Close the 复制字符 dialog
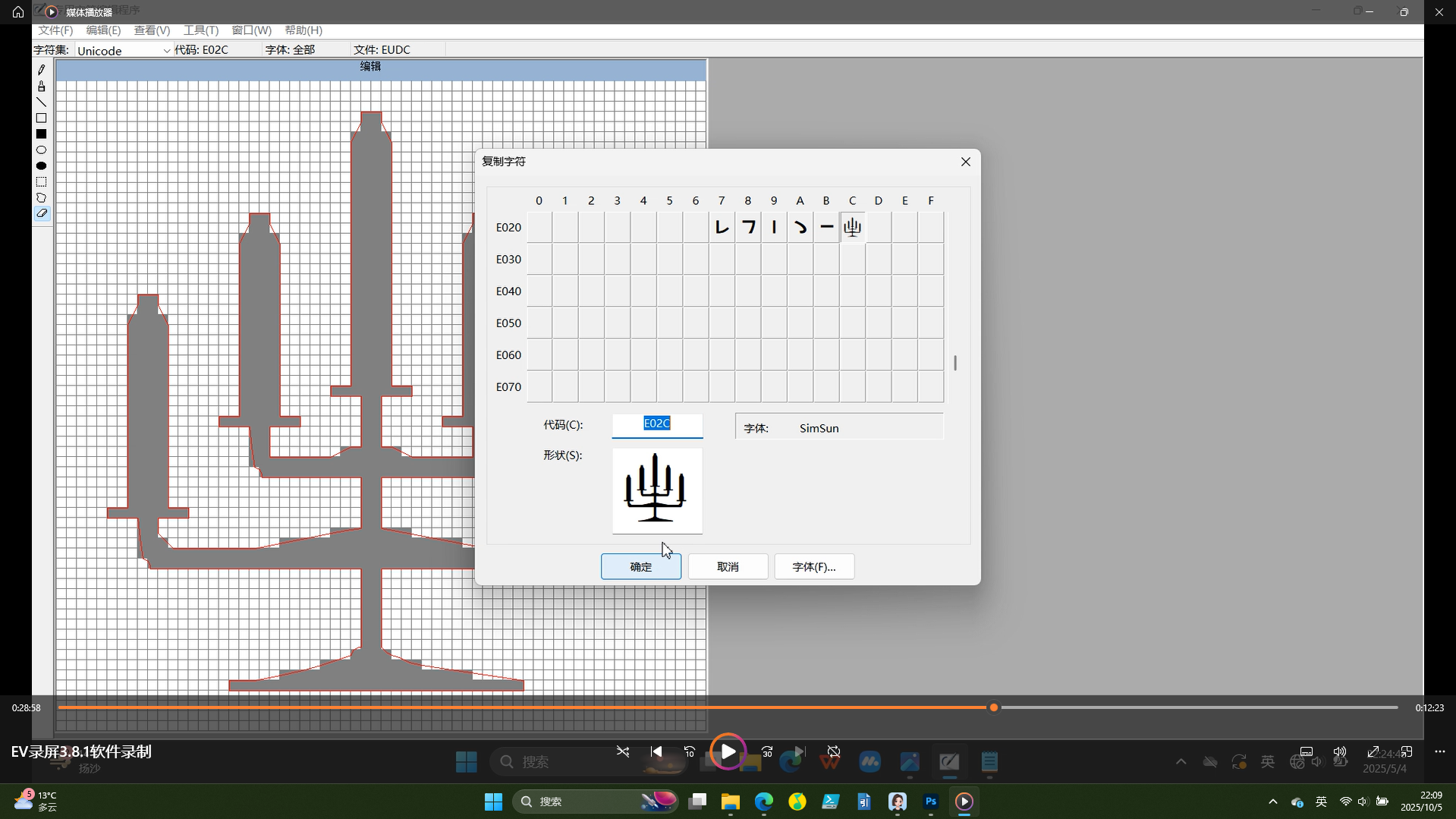This screenshot has width=1456, height=819. coord(966,162)
